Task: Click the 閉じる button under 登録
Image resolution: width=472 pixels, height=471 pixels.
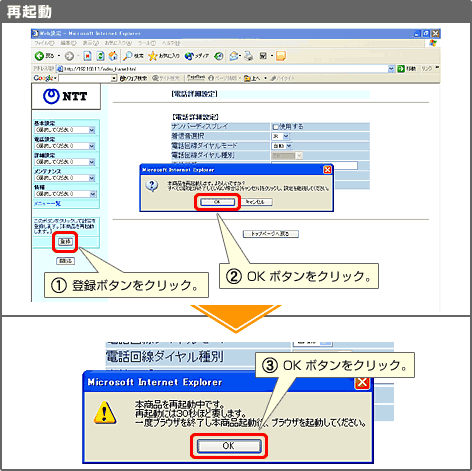Action: pyautogui.click(x=66, y=261)
